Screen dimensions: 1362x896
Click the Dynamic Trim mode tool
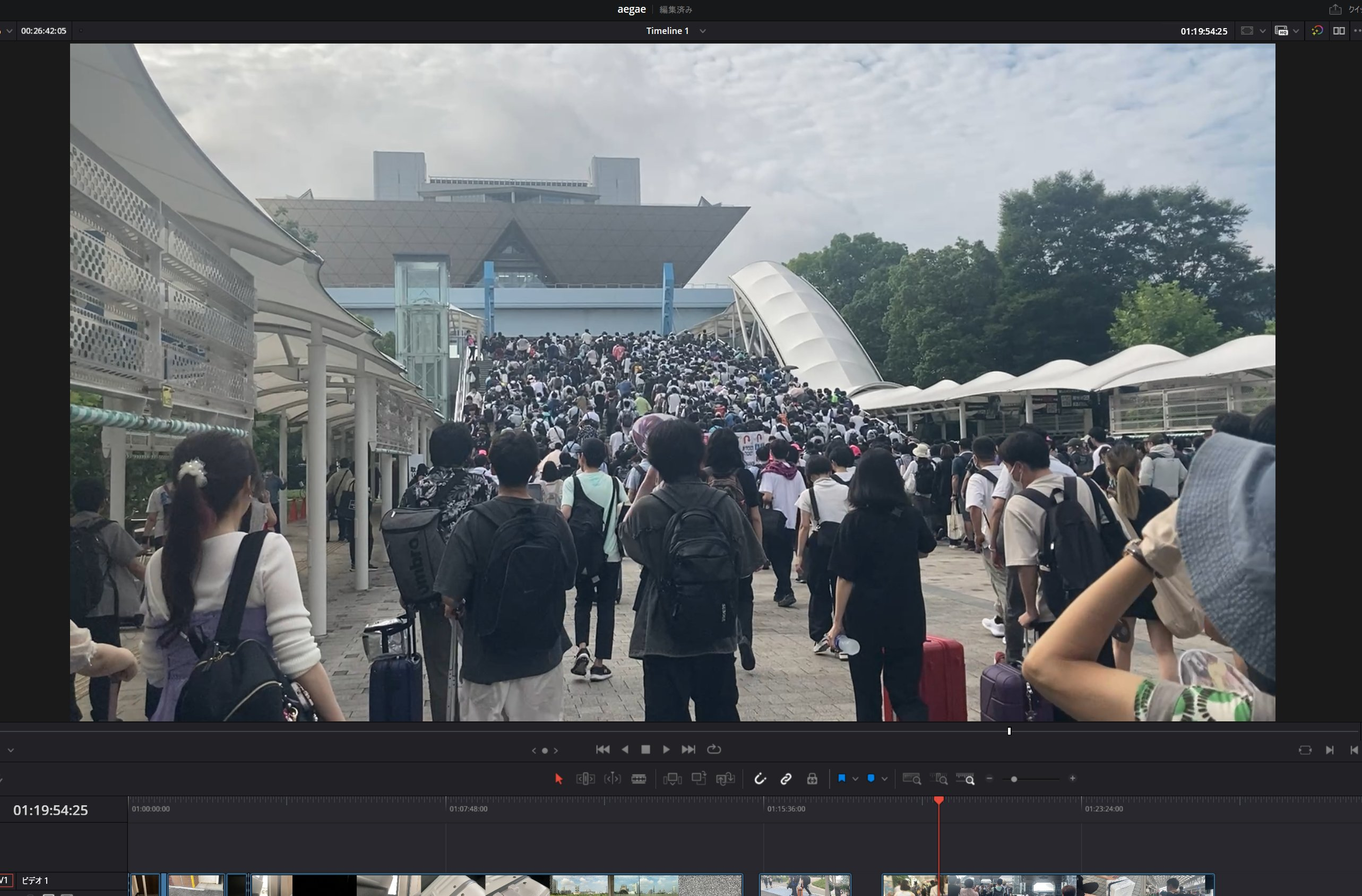point(612,779)
